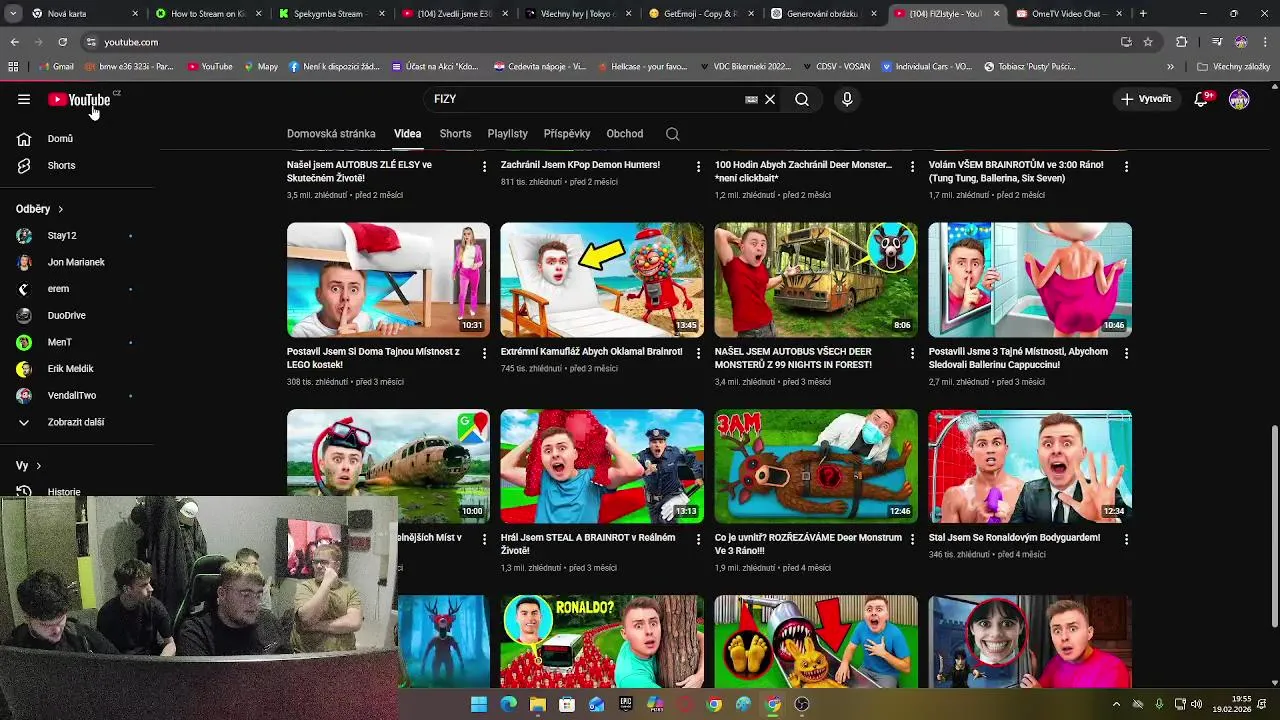Screen dimensions: 1280x720
Task: Open options for 'NAŠEL JSEM AUTOBUS VŠECH DEER' video
Action: tap(913, 353)
